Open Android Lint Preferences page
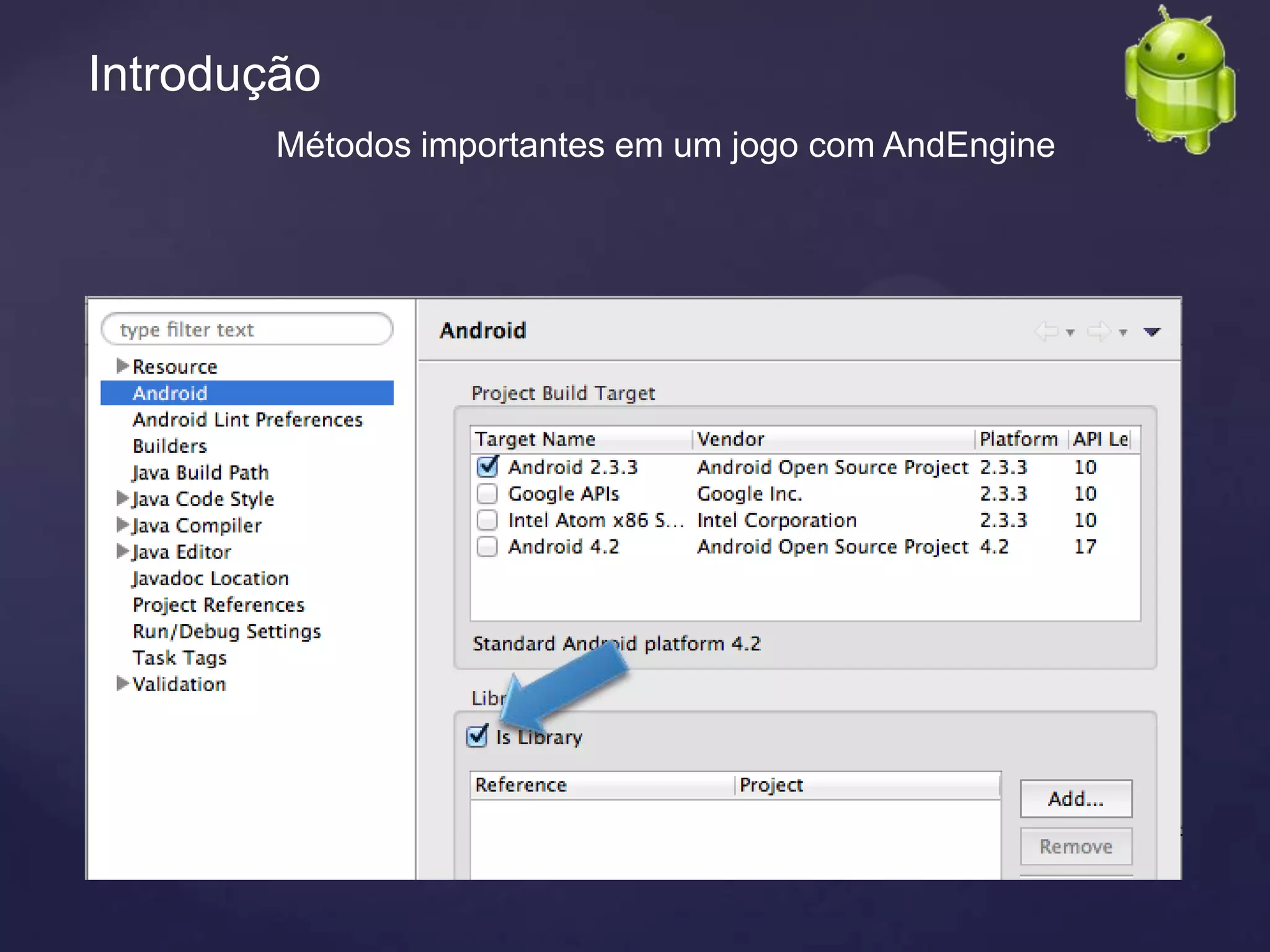The image size is (1270, 952). click(247, 420)
